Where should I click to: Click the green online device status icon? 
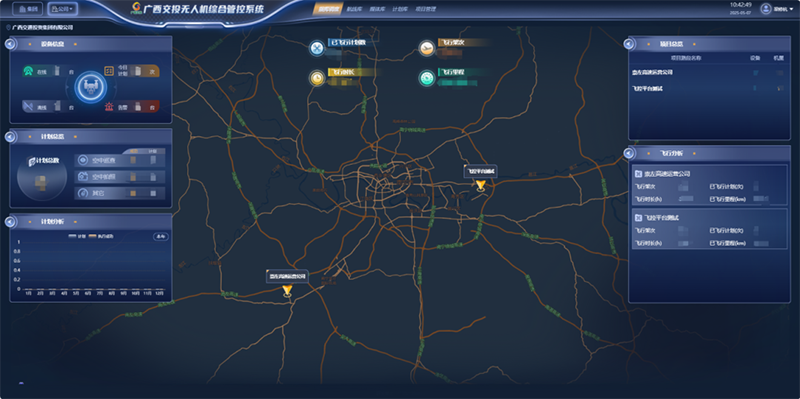click(28, 72)
